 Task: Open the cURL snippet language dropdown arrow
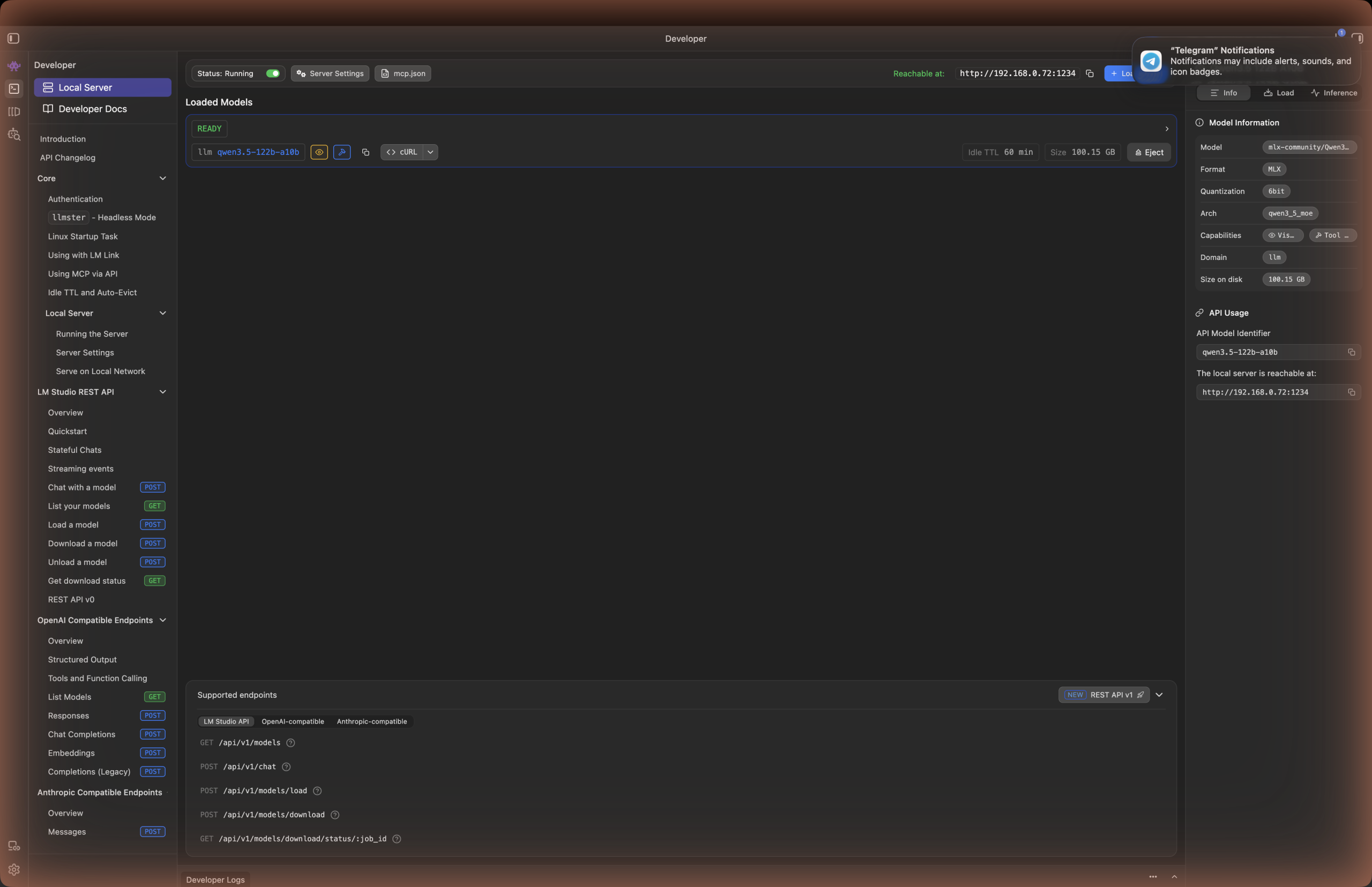point(430,152)
